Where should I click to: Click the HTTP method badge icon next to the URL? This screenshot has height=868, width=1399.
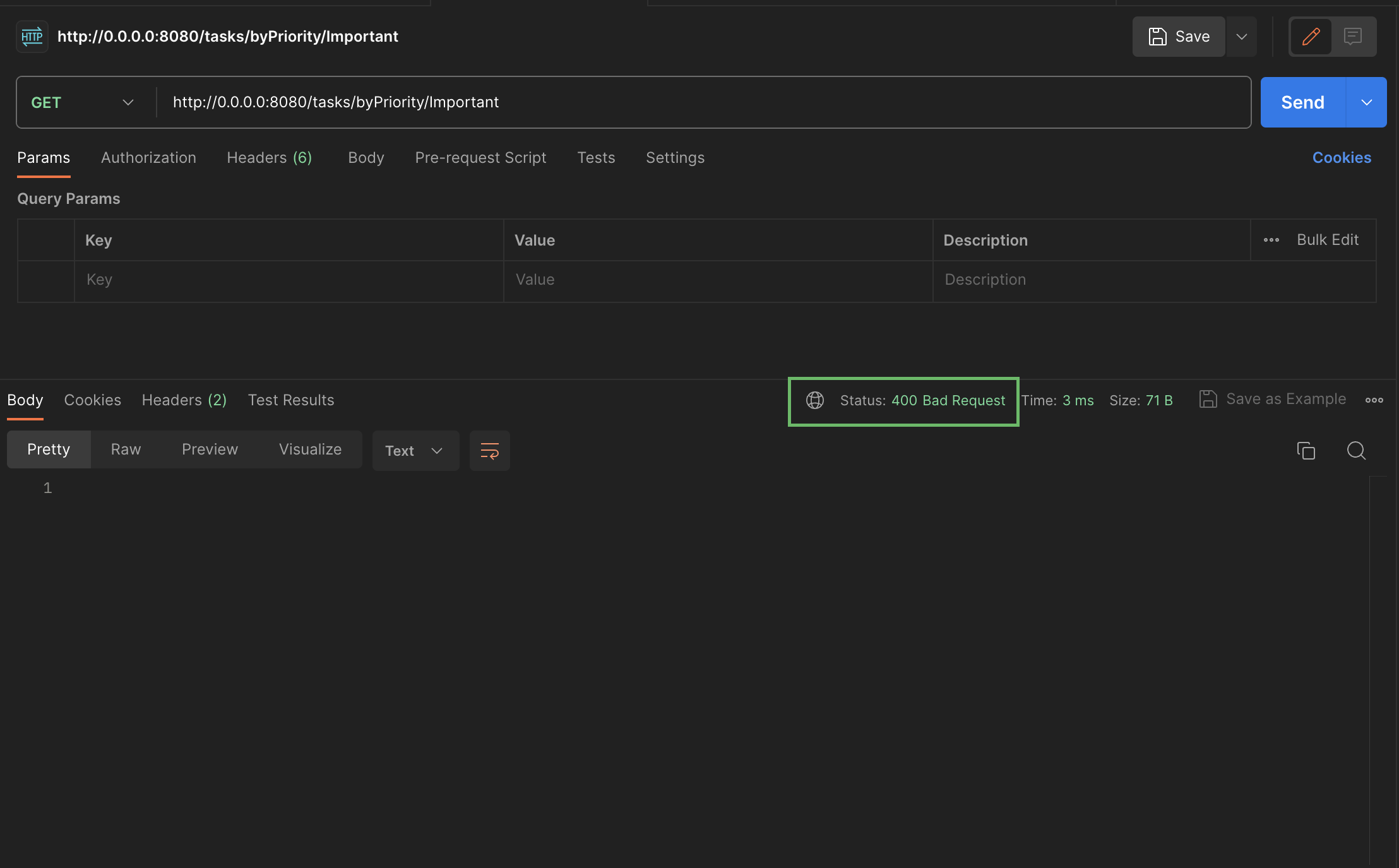click(32, 36)
